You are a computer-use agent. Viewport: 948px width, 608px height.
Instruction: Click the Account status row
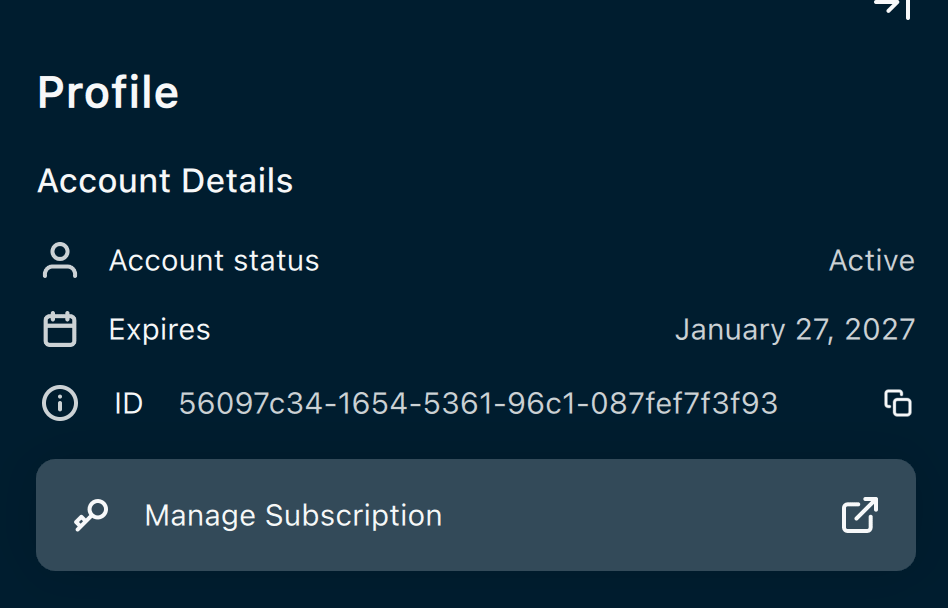476,260
